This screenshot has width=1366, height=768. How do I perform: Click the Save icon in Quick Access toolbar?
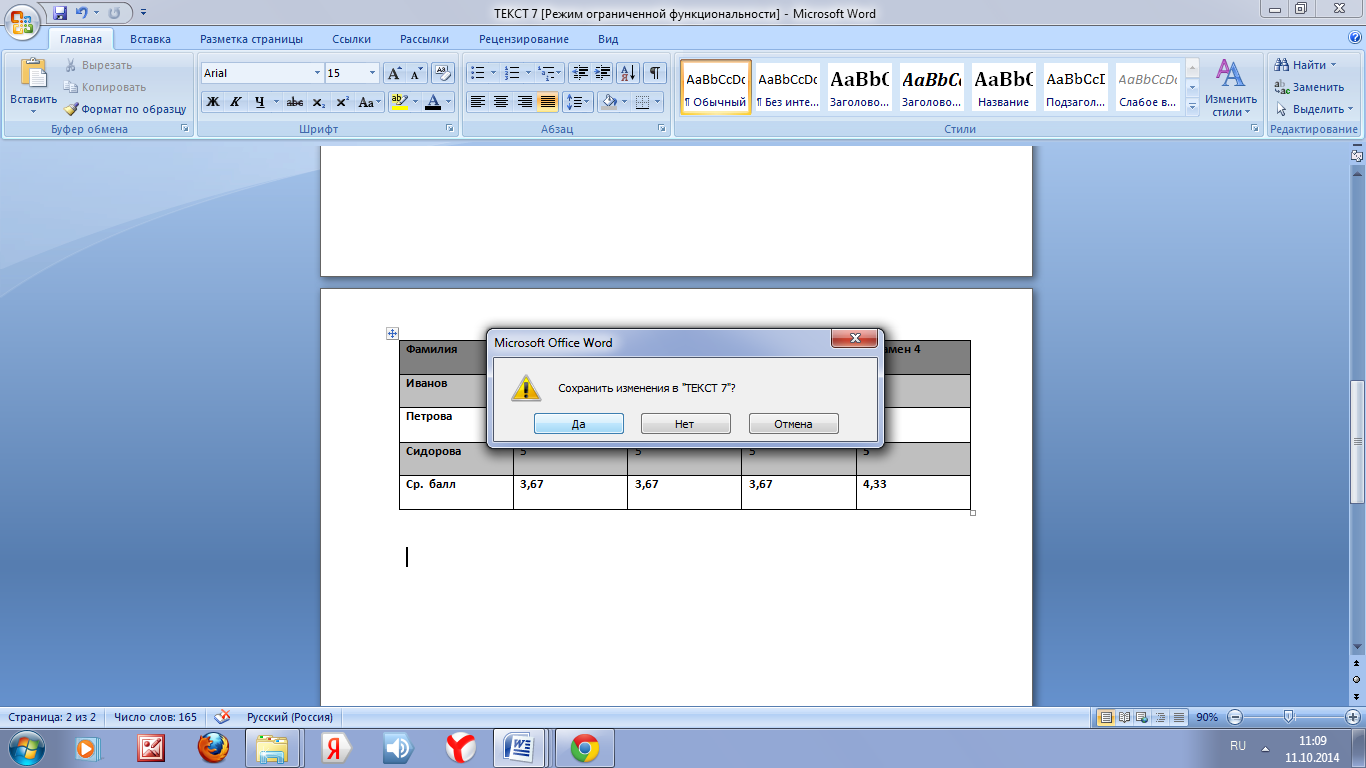pyautogui.click(x=60, y=13)
